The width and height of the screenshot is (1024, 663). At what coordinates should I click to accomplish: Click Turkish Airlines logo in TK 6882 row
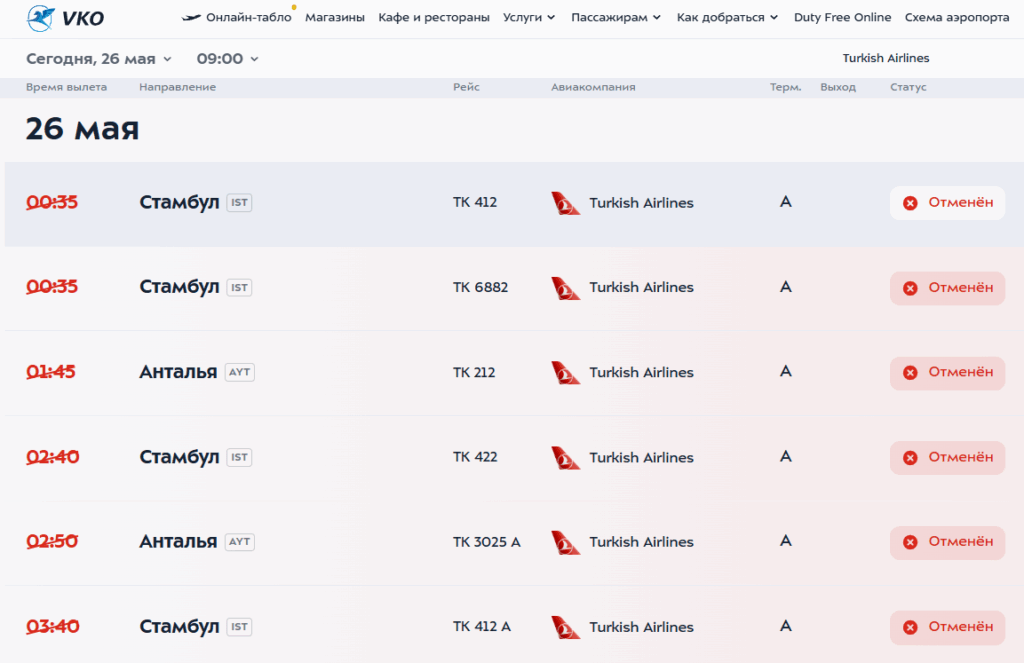[566, 288]
